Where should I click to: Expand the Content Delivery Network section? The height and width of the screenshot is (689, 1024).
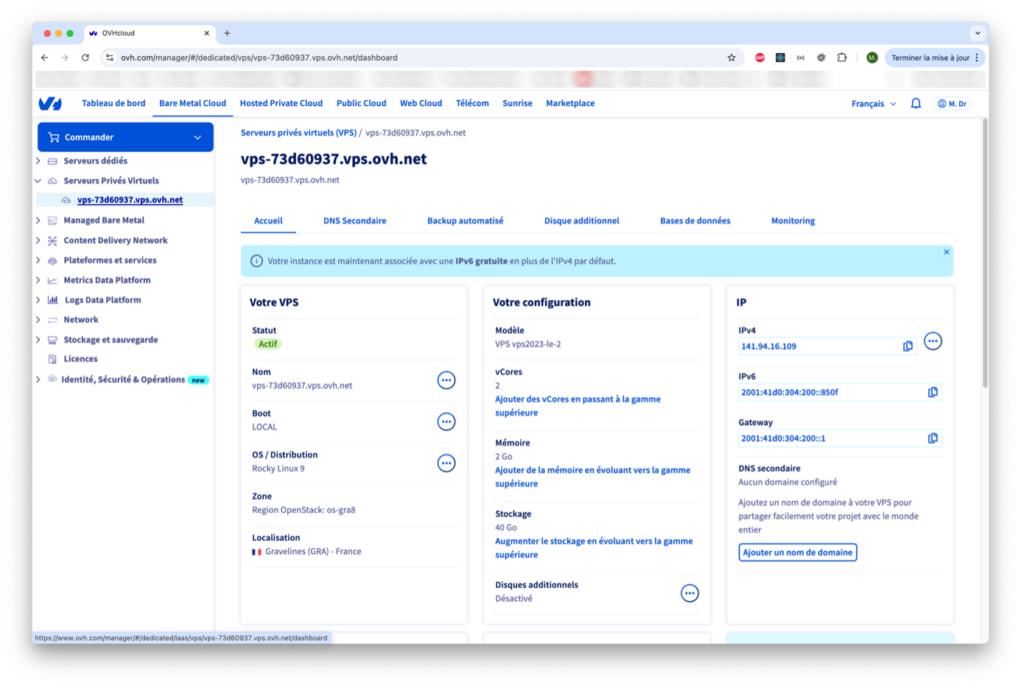click(38, 240)
